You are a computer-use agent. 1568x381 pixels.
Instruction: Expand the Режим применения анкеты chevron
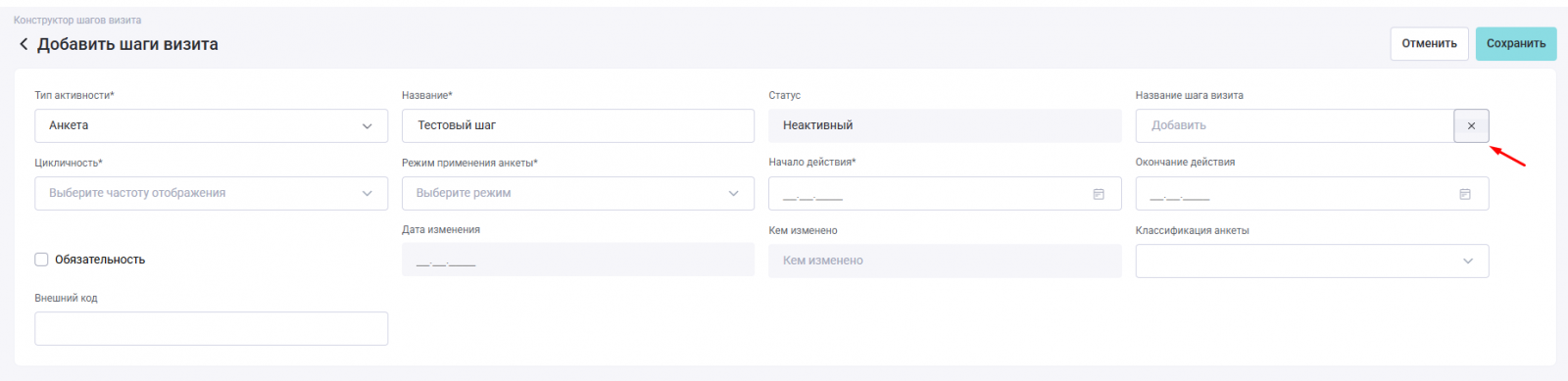pos(734,194)
